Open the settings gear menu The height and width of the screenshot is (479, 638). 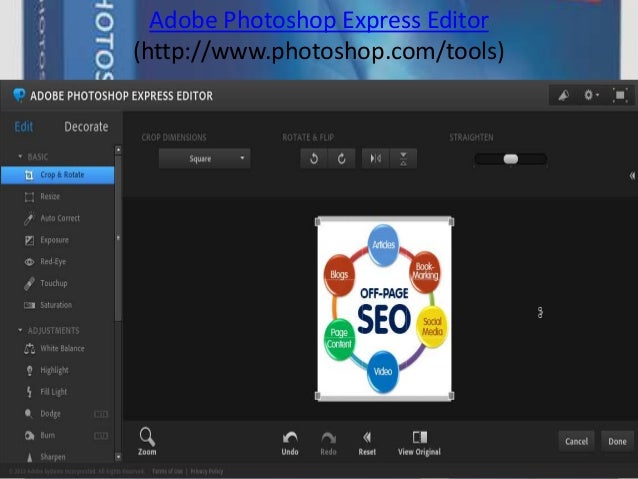[591, 96]
